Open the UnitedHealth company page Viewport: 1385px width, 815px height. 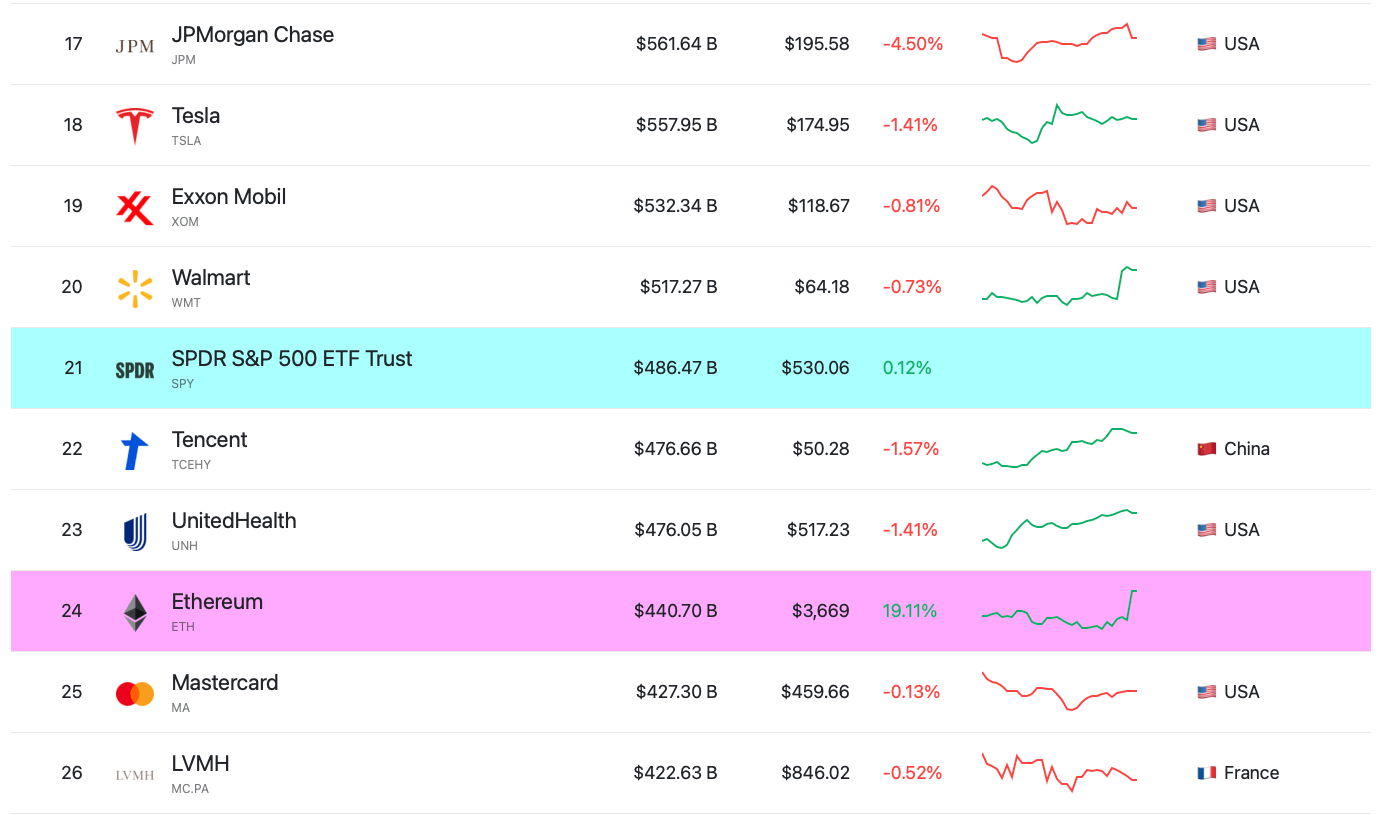coord(233,521)
